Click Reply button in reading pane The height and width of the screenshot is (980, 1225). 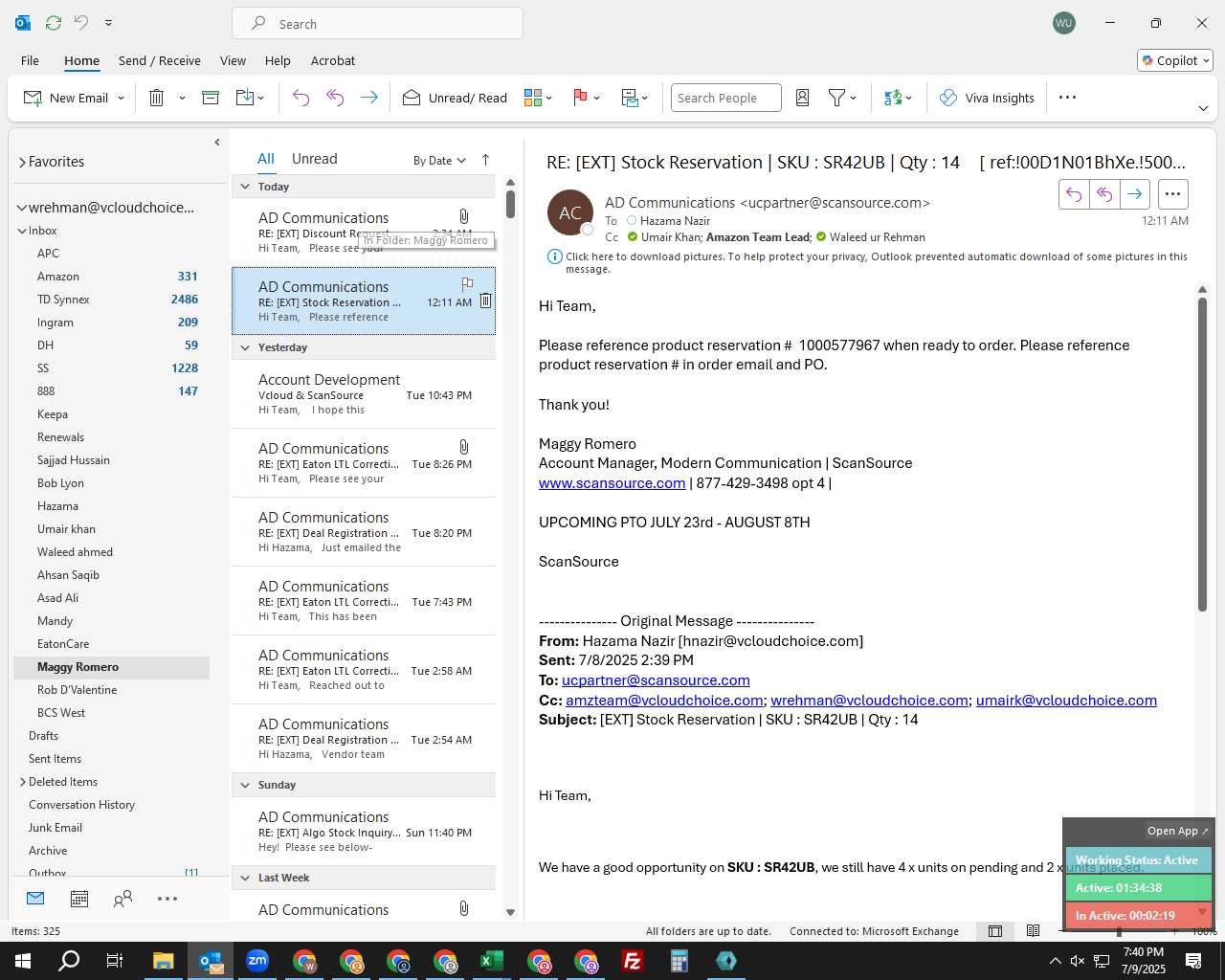coord(1074,194)
